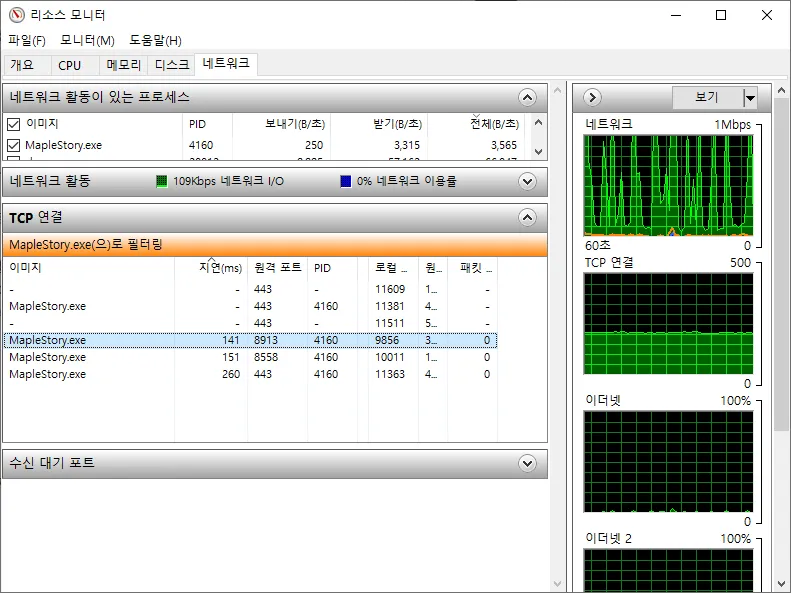
Task: Collapse the TCP 연결 section
Action: 527,217
